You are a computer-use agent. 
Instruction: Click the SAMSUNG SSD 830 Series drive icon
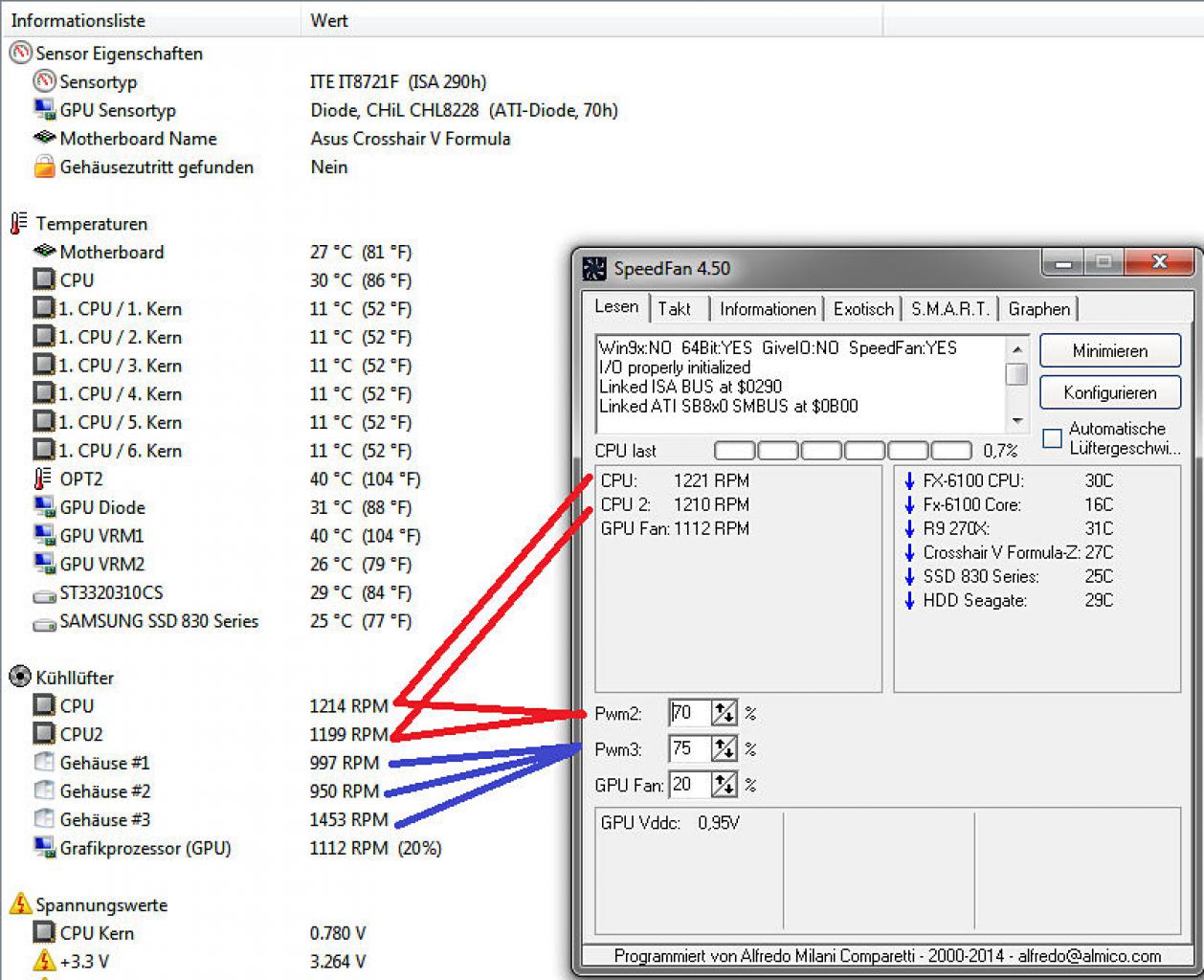pyautogui.click(x=44, y=622)
